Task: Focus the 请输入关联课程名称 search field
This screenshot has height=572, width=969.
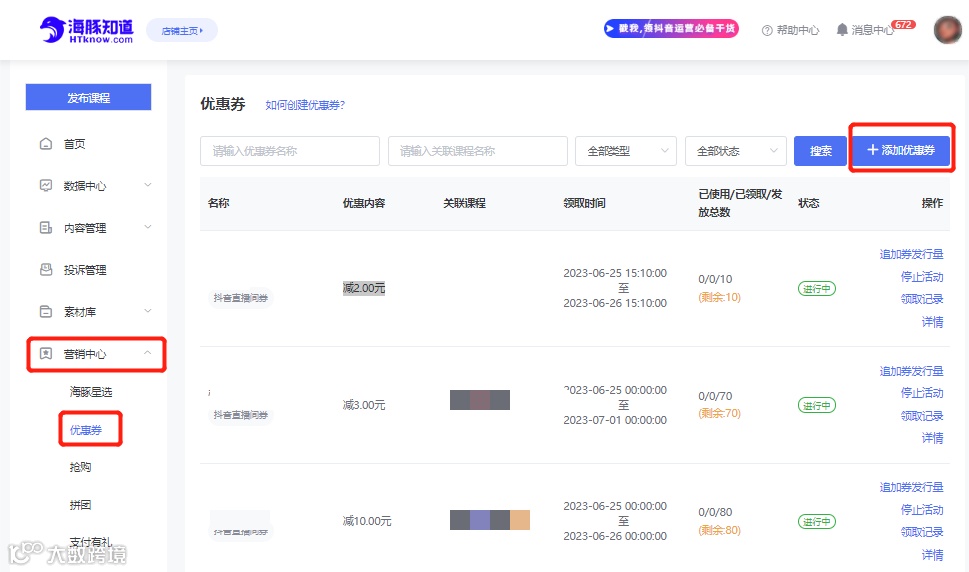Action: (478, 151)
